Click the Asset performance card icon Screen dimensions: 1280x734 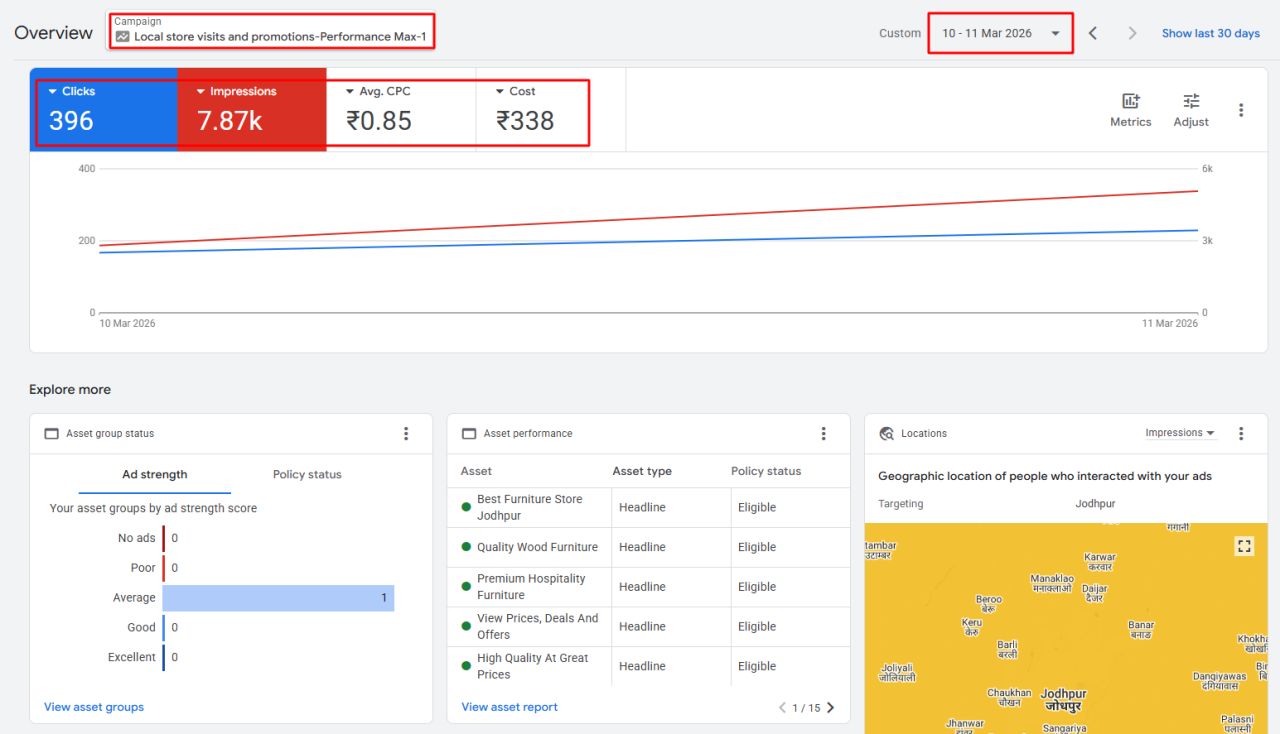tap(468, 434)
